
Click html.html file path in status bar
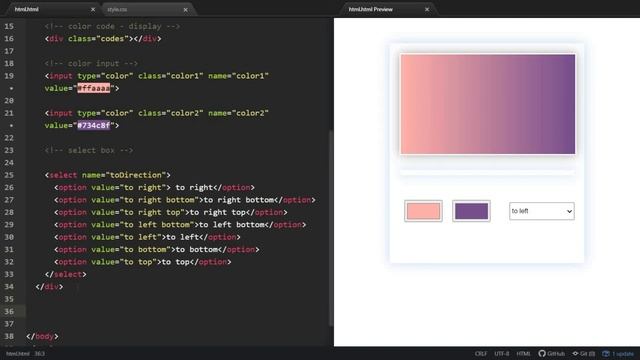click(x=18, y=353)
